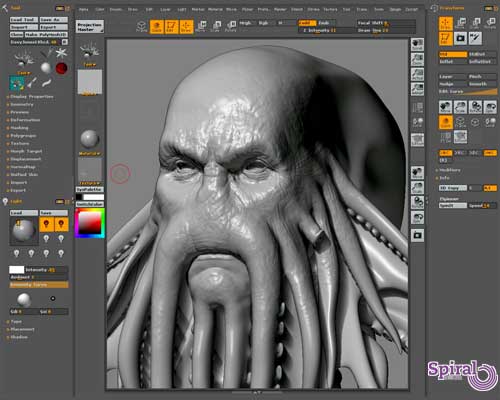Viewport: 500px width, 400px height.
Task: Click AAHalf icon on right canvas shelf
Action: tap(417, 89)
